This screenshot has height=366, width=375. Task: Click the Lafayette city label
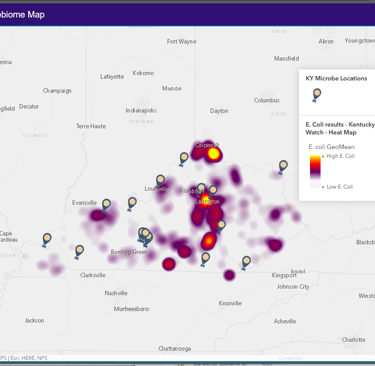point(112,77)
